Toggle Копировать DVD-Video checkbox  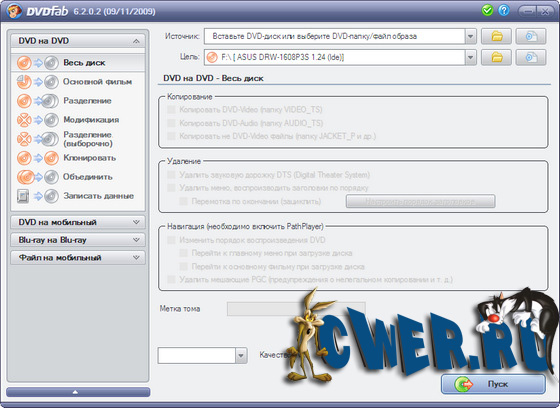point(171,109)
